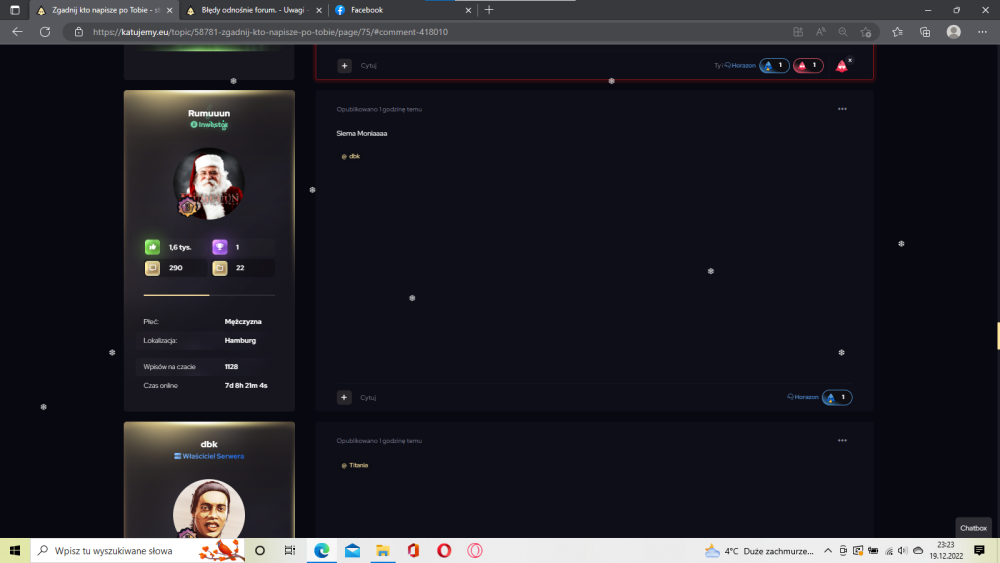Screen dimensions: 1000x563
Task: Open browser Collections
Action: coord(925,32)
